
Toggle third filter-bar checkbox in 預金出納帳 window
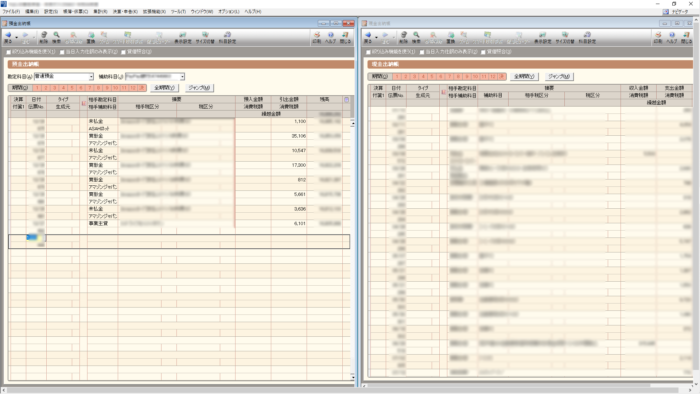coord(123,52)
